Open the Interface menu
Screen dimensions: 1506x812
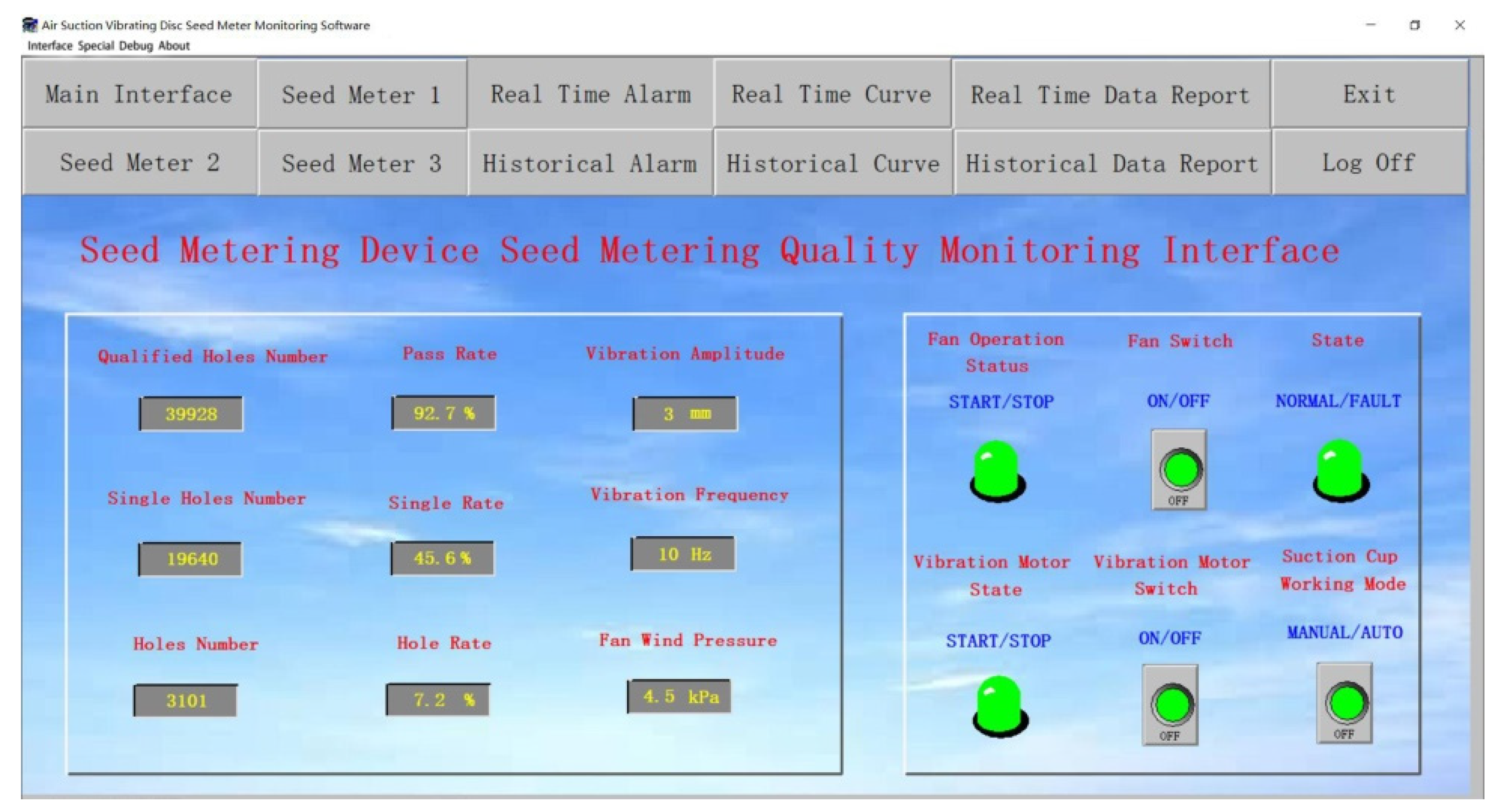pyautogui.click(x=50, y=46)
